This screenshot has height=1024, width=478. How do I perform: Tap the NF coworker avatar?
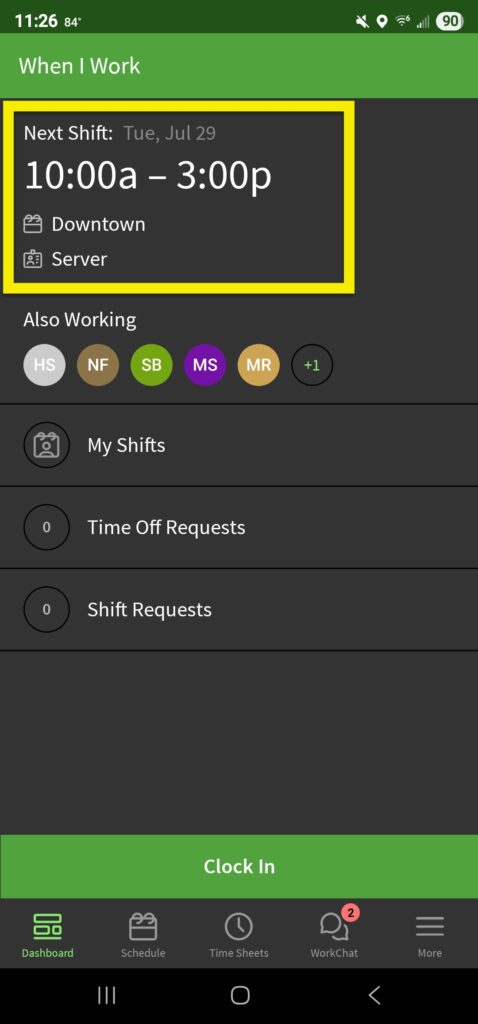tap(98, 364)
